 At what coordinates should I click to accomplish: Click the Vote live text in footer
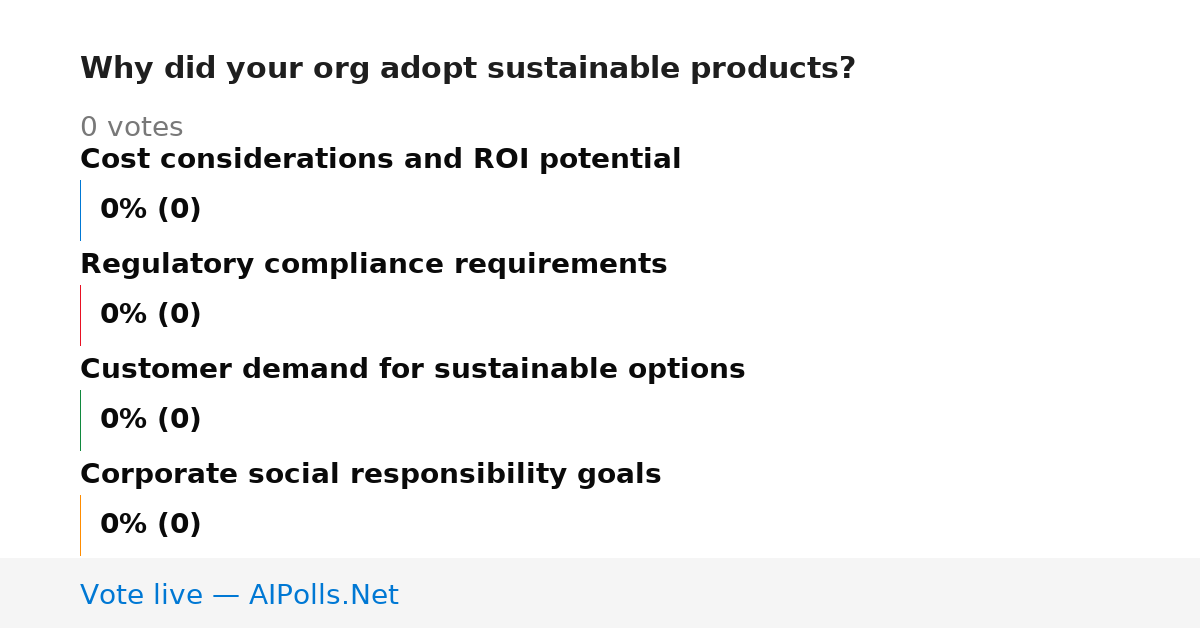[x=142, y=595]
